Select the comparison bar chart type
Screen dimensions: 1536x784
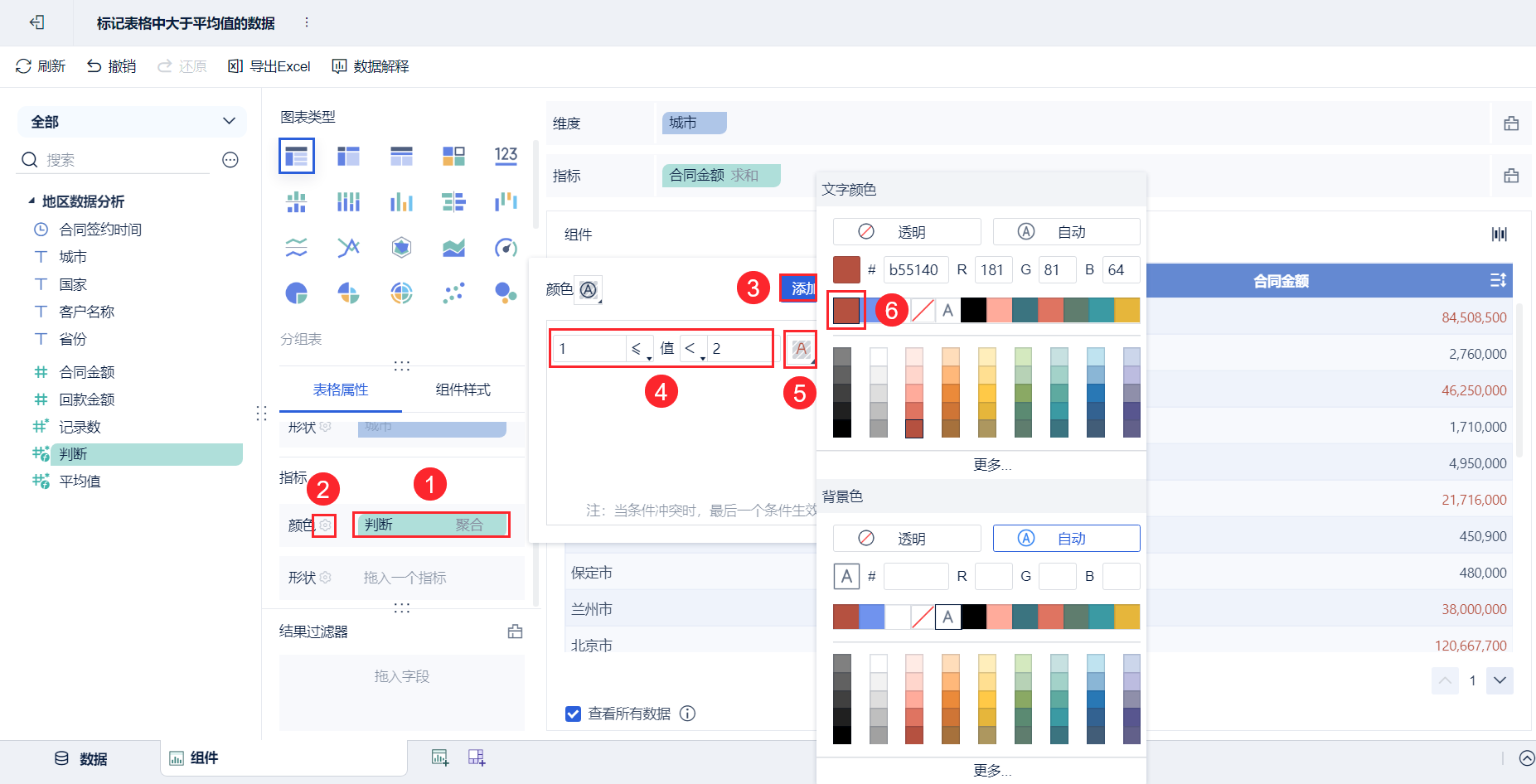[453, 201]
